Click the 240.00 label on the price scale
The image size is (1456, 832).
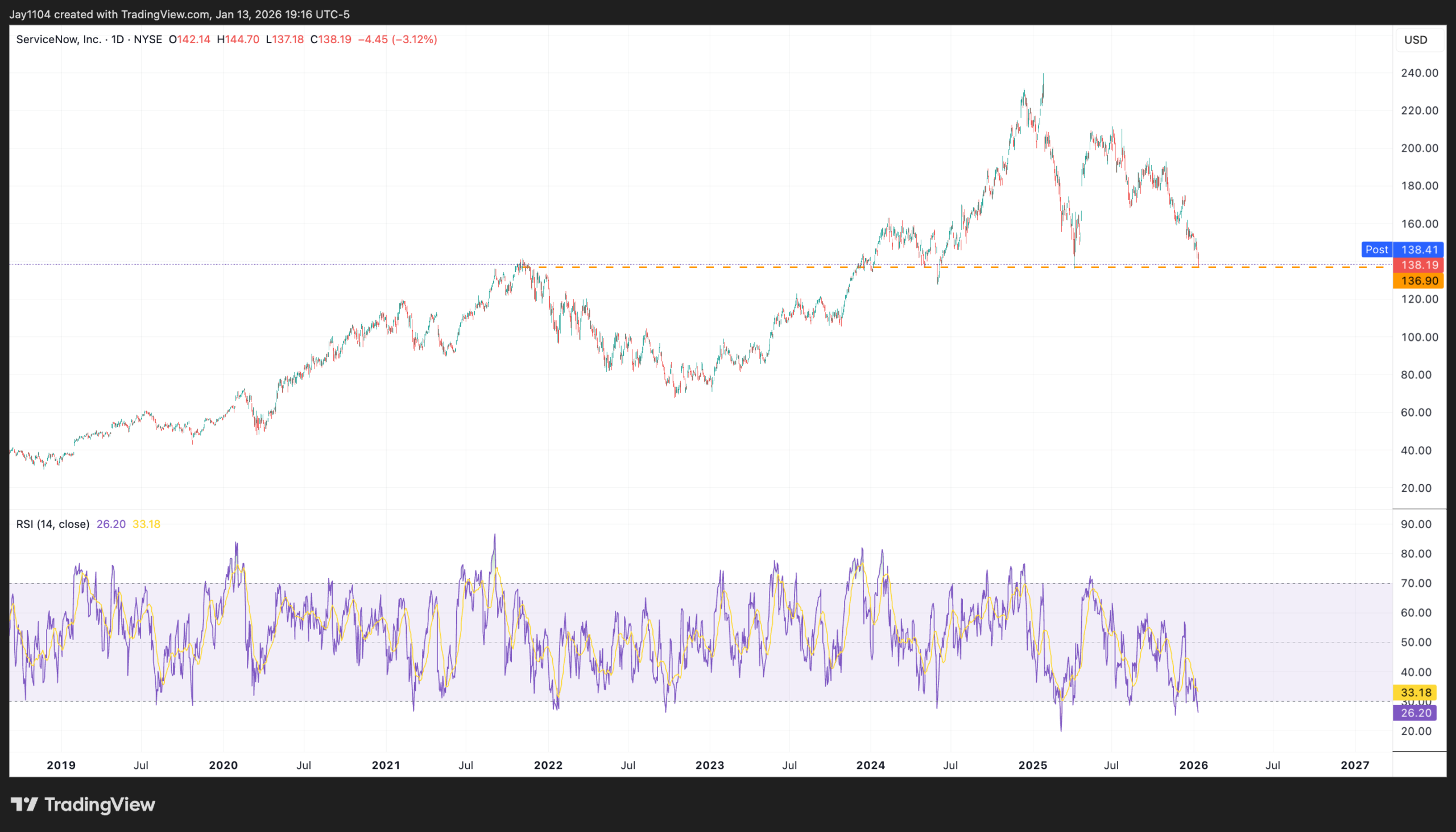click(x=1419, y=73)
